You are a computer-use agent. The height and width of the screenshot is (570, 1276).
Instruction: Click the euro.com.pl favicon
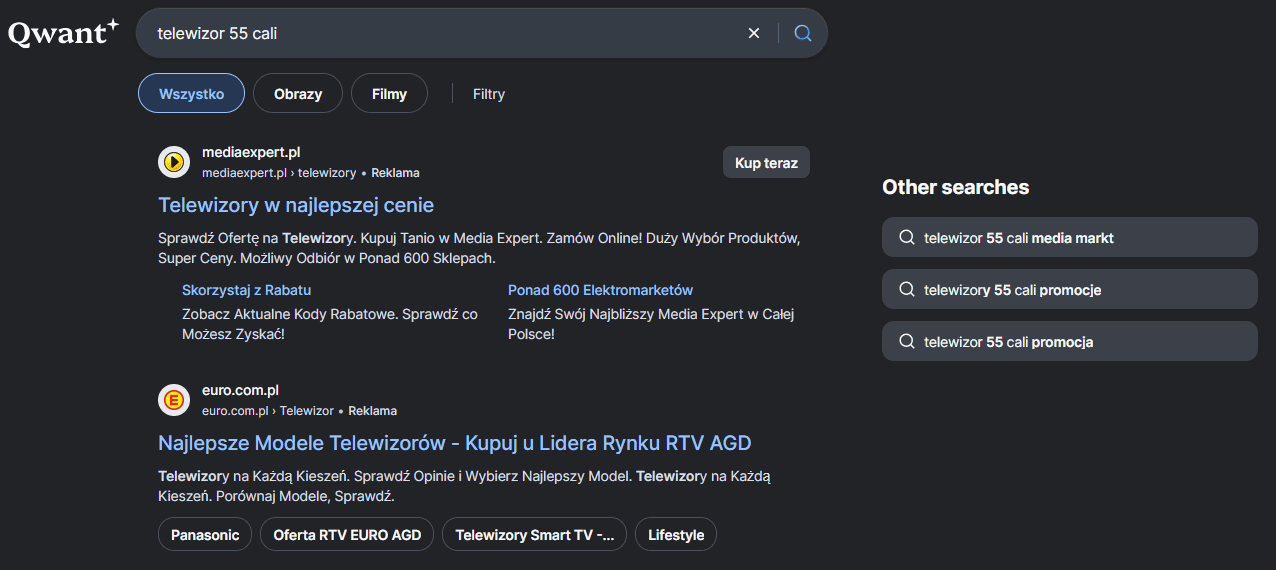(x=174, y=400)
